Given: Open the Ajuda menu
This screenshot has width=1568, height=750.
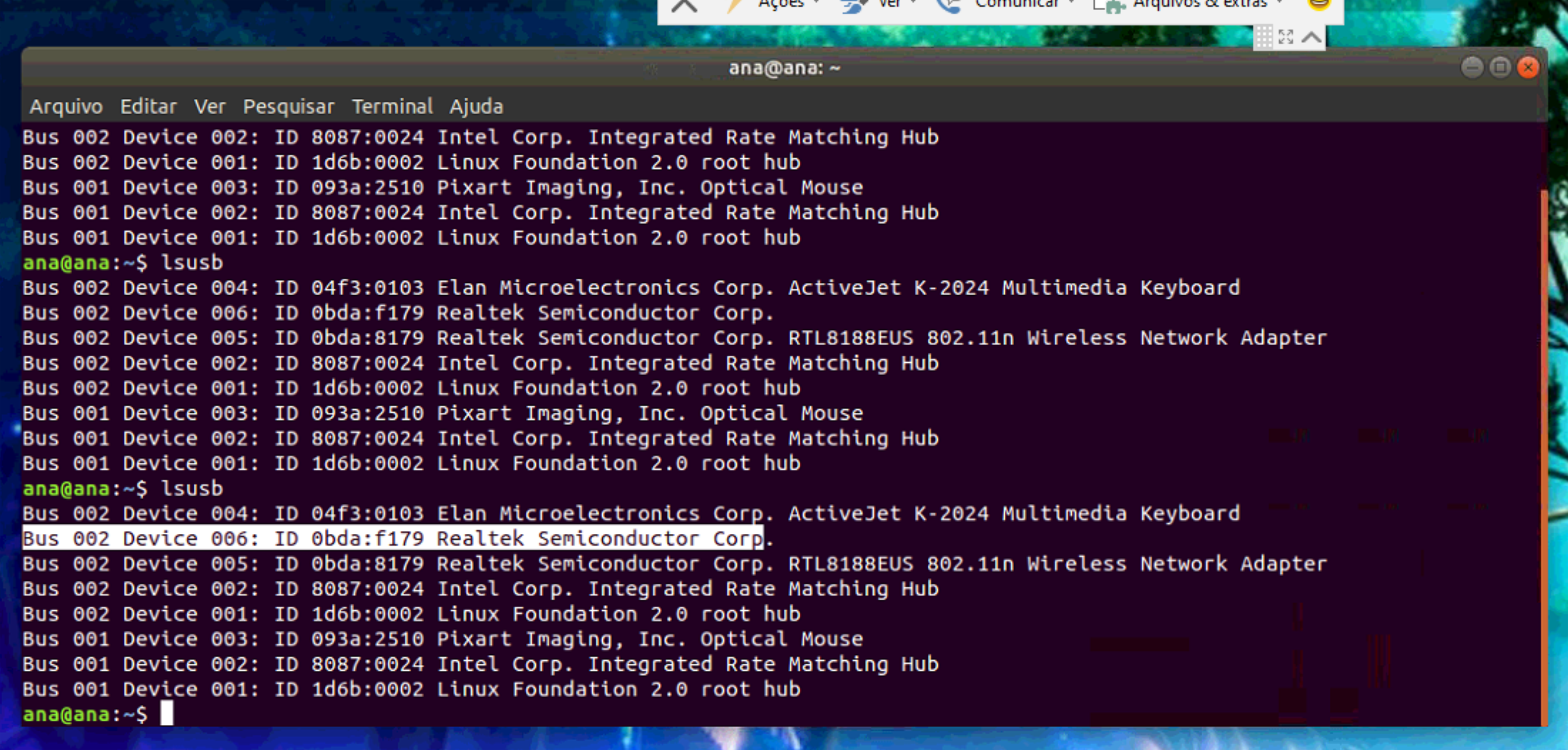Looking at the screenshot, I should click(x=476, y=106).
